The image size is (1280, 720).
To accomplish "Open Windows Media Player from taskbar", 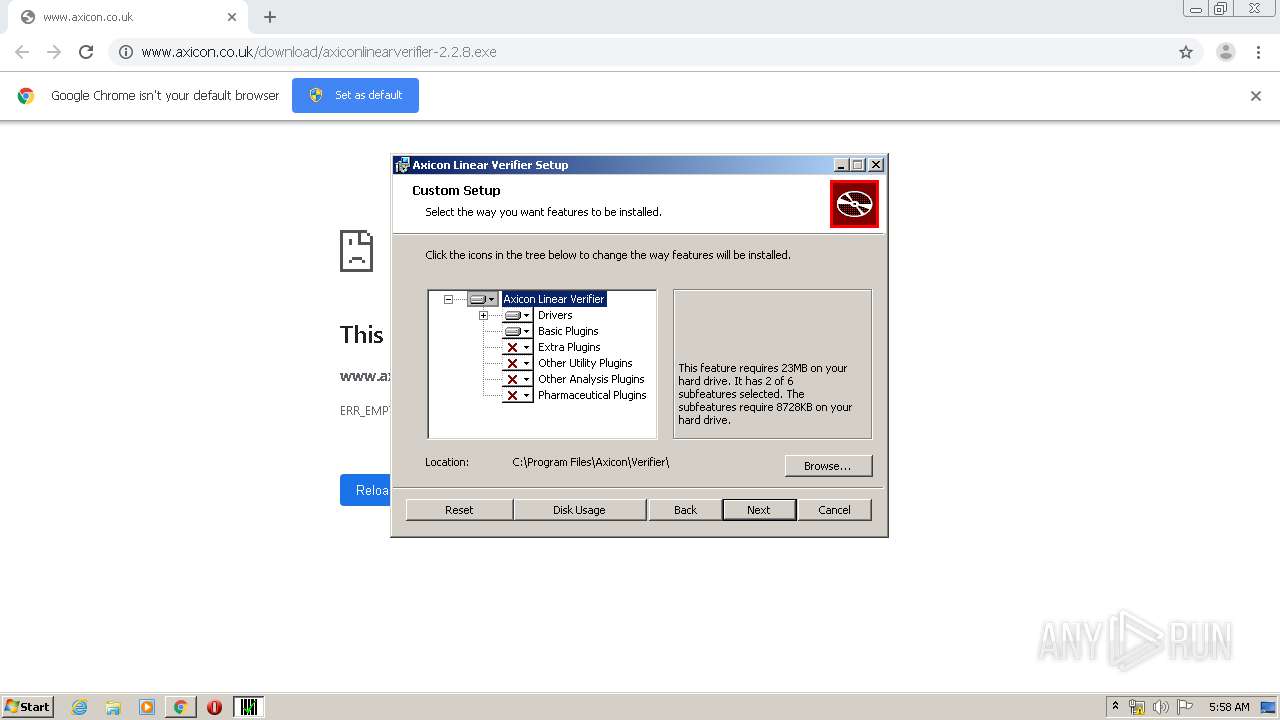I will coord(147,707).
